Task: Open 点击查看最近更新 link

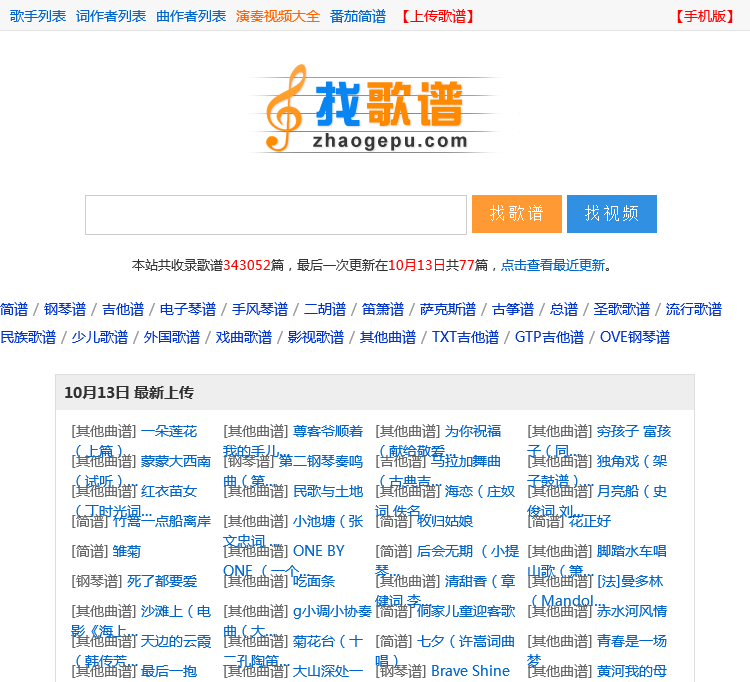Action: (552, 265)
